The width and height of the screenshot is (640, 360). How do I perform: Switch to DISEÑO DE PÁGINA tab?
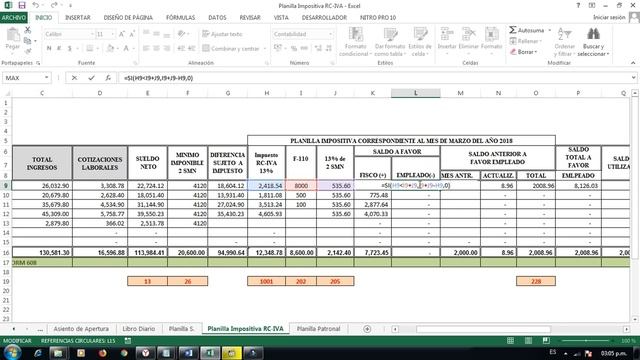click(128, 18)
